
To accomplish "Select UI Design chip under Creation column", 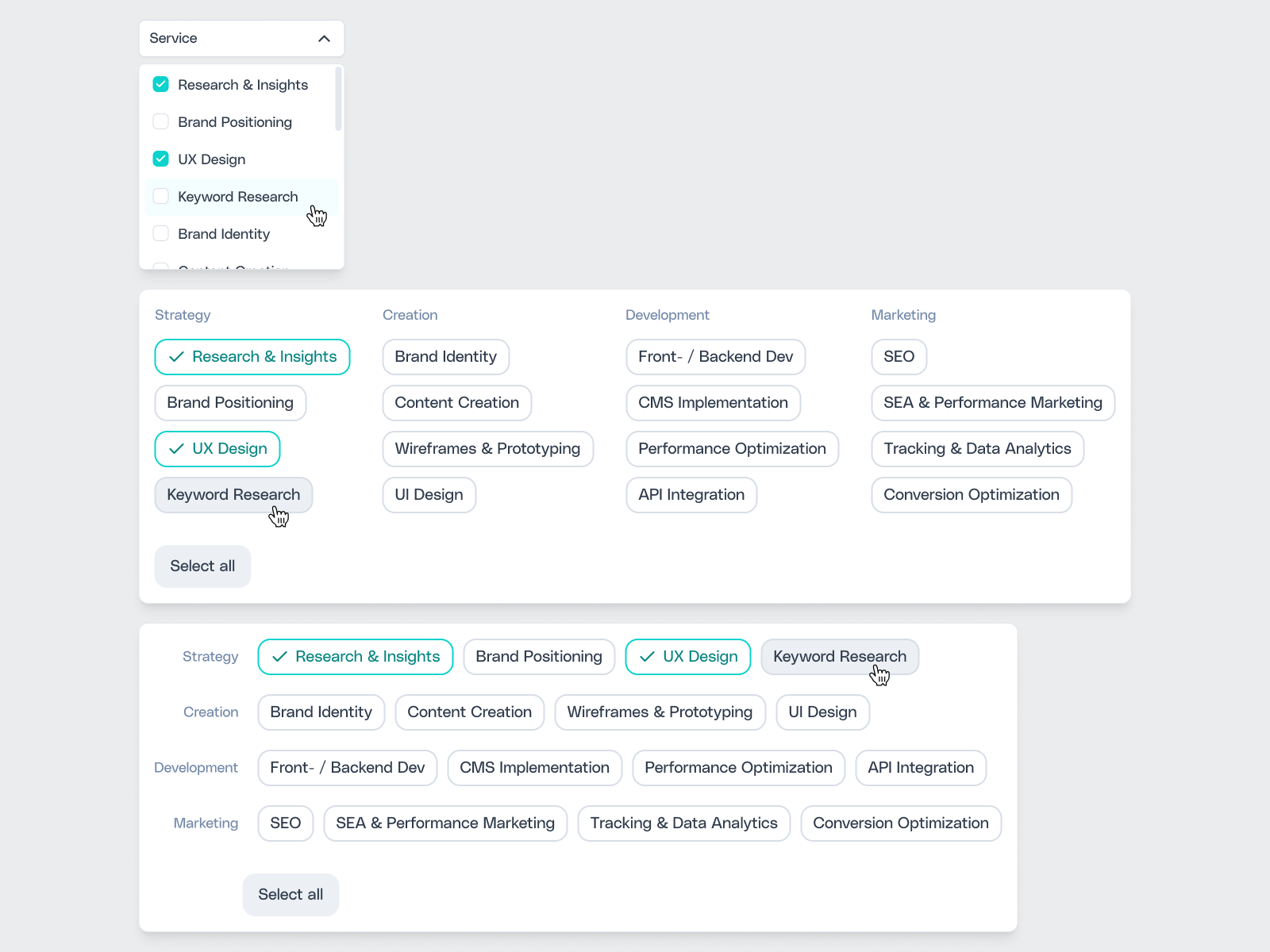I will pyautogui.click(x=429, y=495).
